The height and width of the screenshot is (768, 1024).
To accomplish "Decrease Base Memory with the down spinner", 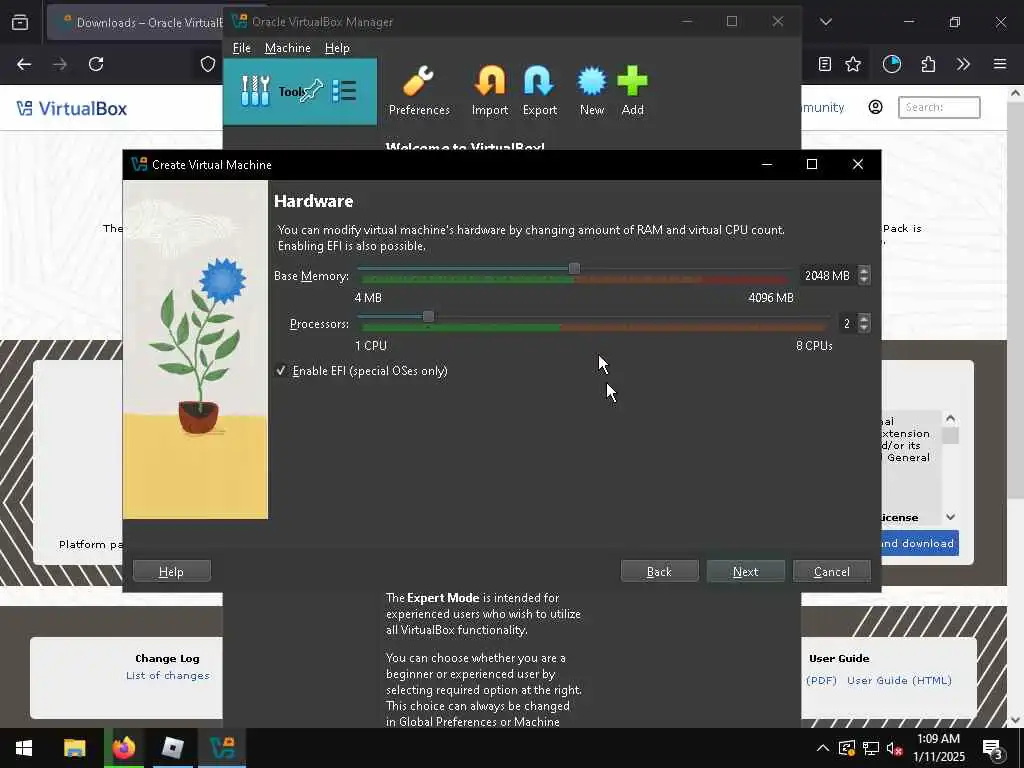I will coord(864,280).
